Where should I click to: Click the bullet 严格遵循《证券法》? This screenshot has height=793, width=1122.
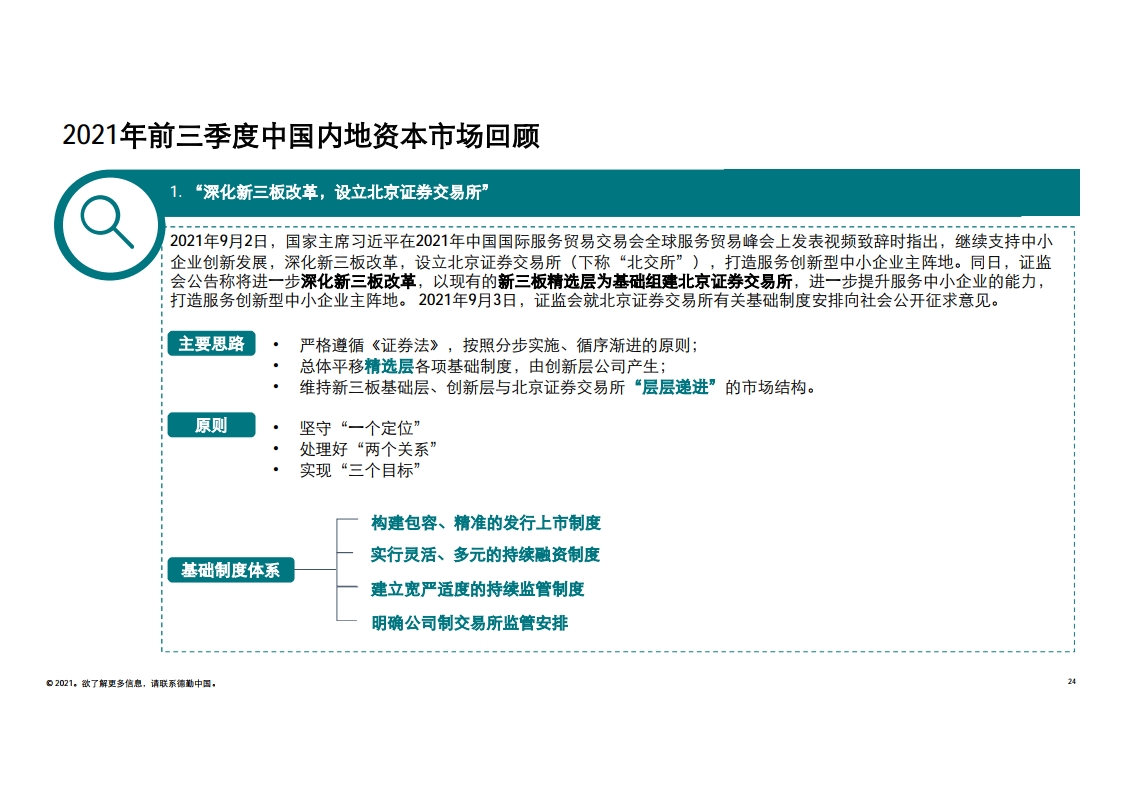(x=499, y=345)
